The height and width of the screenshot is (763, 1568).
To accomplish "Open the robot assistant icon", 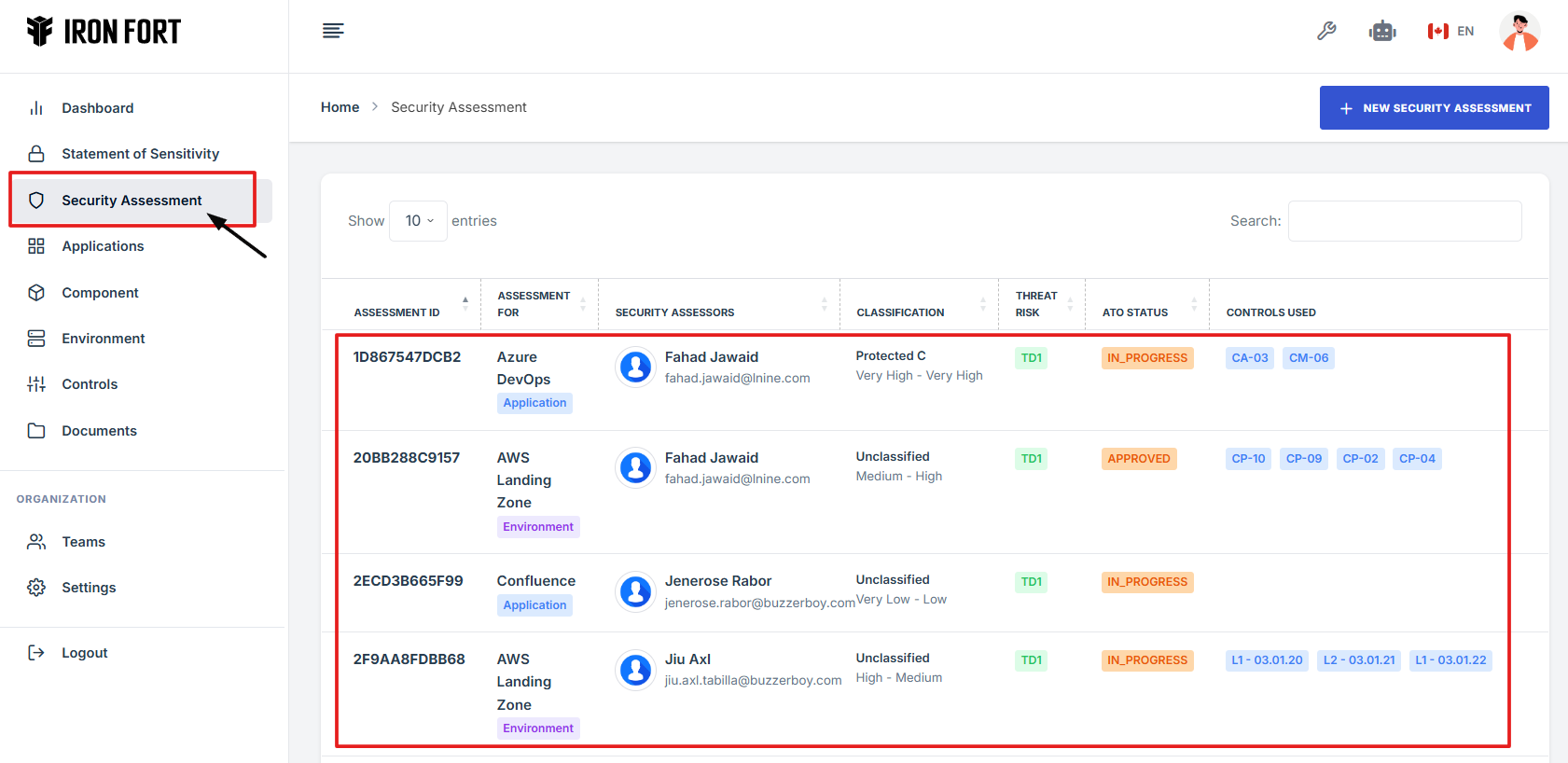I will (1382, 31).
